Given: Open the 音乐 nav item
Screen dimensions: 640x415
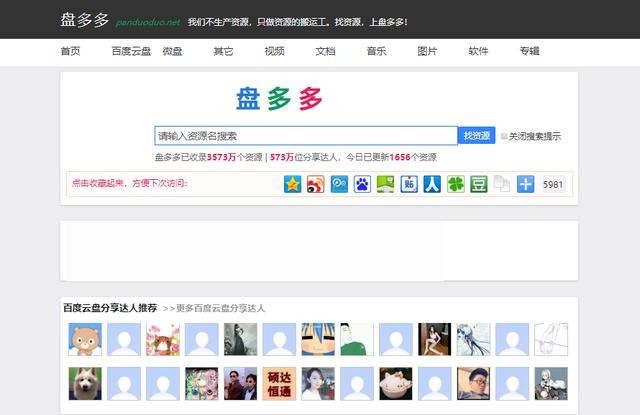Looking at the screenshot, I should tap(376, 51).
